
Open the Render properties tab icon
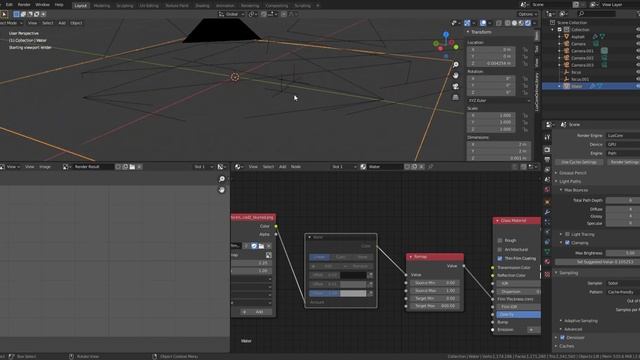pyautogui.click(x=547, y=150)
